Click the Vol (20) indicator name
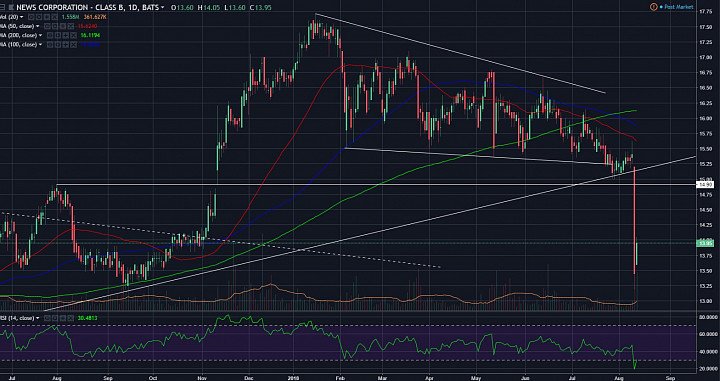Screen dimensions: 720x381 9,17
